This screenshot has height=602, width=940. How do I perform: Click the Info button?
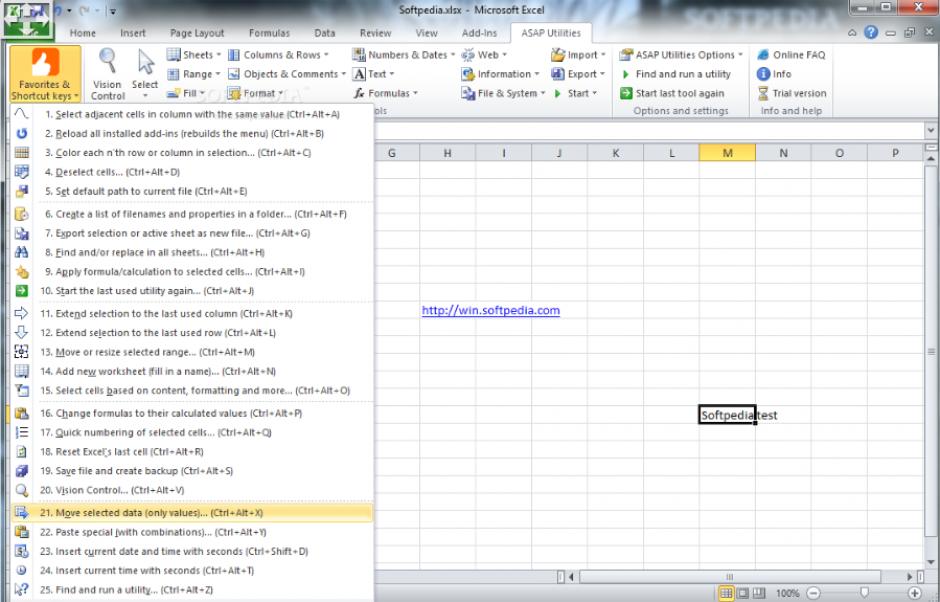pyautogui.click(x=774, y=74)
